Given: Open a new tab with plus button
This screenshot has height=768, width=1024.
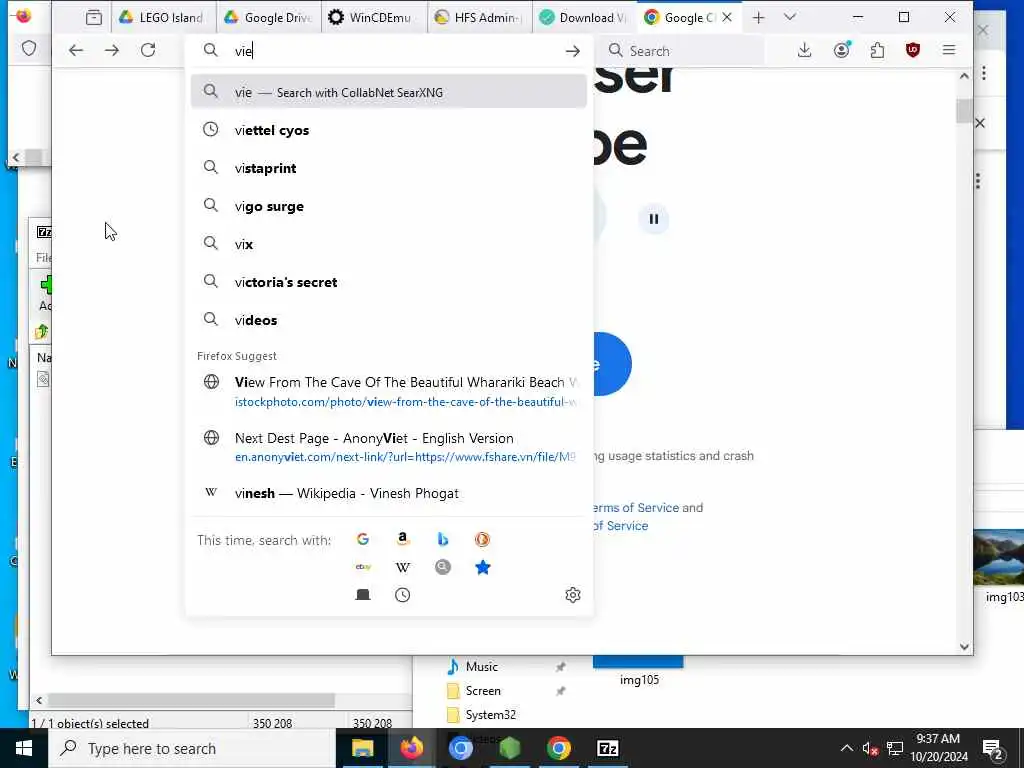Looking at the screenshot, I should tap(758, 18).
